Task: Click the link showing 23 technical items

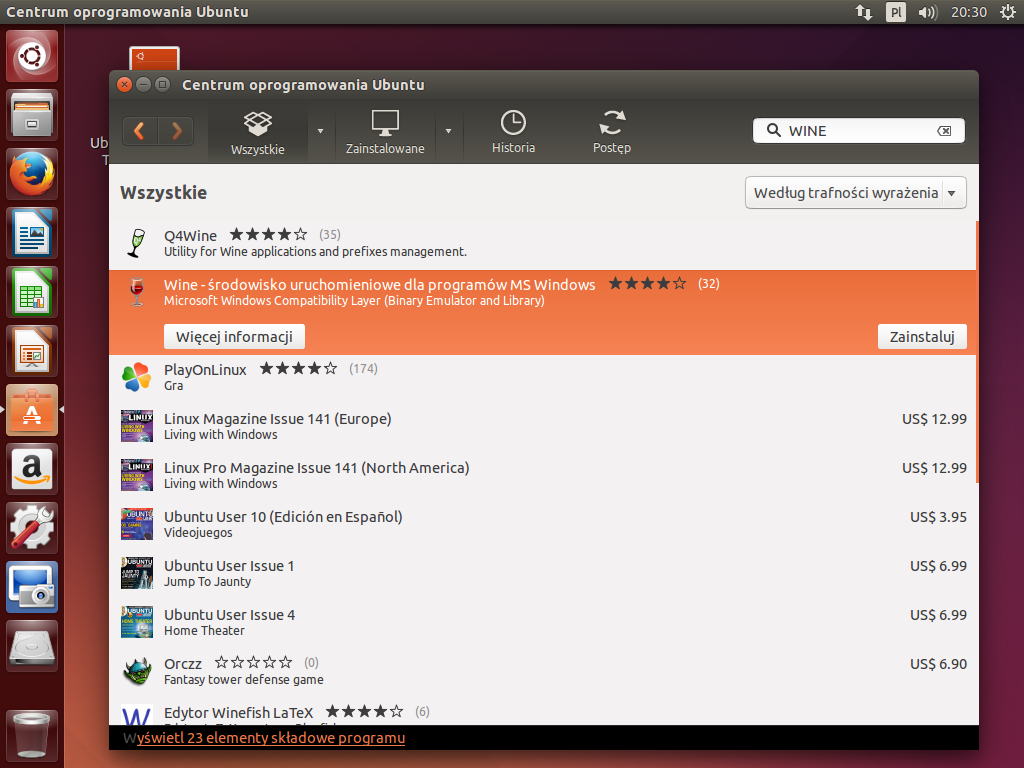Action: (270, 738)
